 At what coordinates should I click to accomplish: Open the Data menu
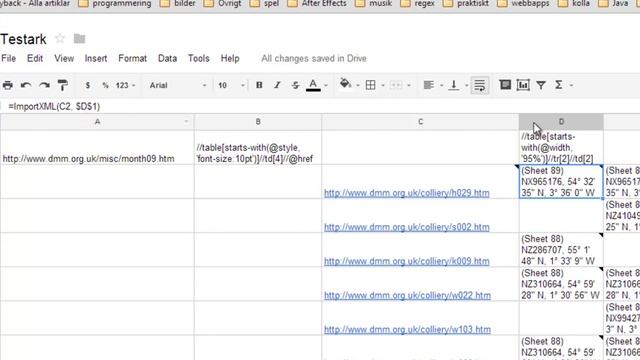pyautogui.click(x=167, y=58)
